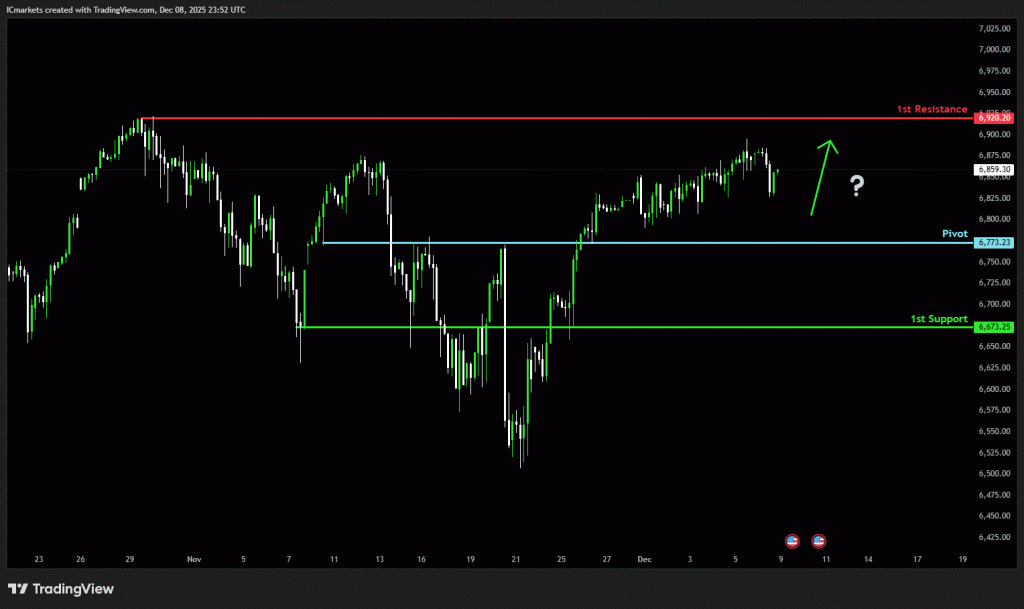
Task: Click the "1st Support" text label
Action: (x=938, y=319)
